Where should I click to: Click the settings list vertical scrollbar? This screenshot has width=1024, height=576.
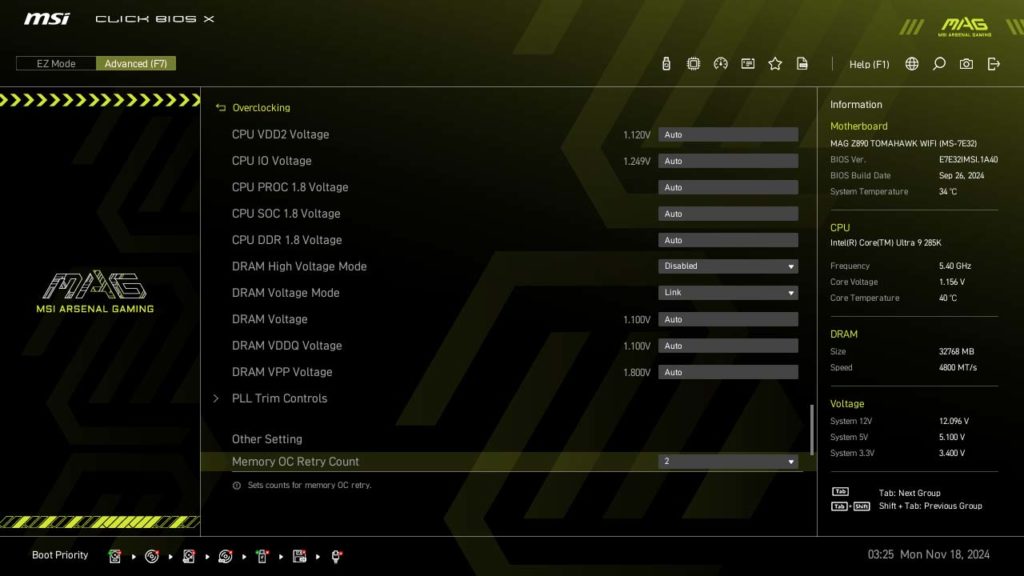[x=812, y=430]
